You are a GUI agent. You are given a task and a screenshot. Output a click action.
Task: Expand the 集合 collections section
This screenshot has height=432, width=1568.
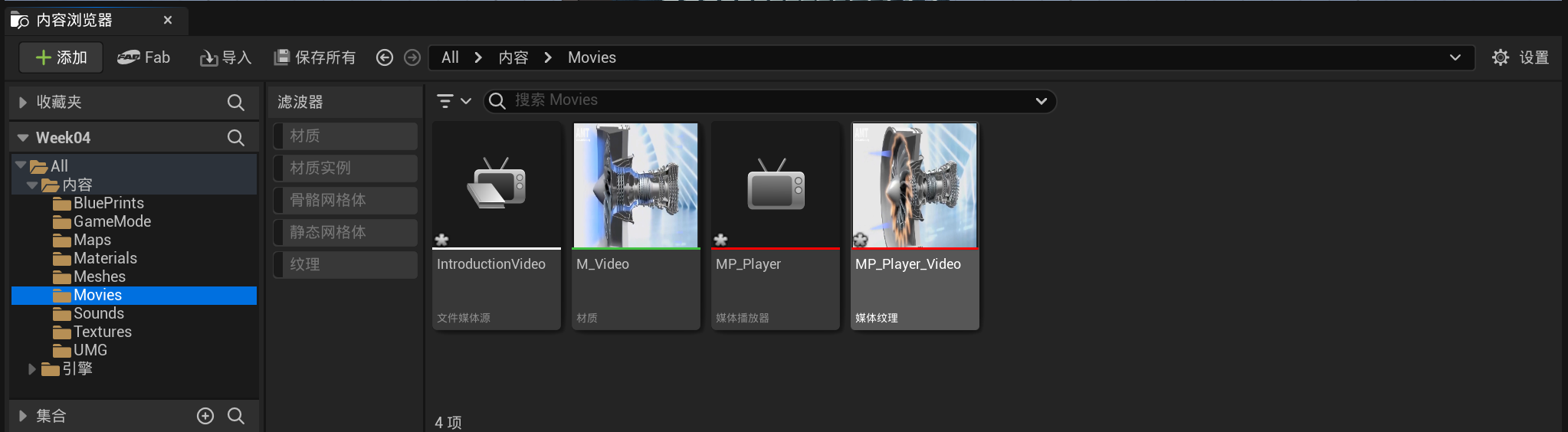(23, 416)
